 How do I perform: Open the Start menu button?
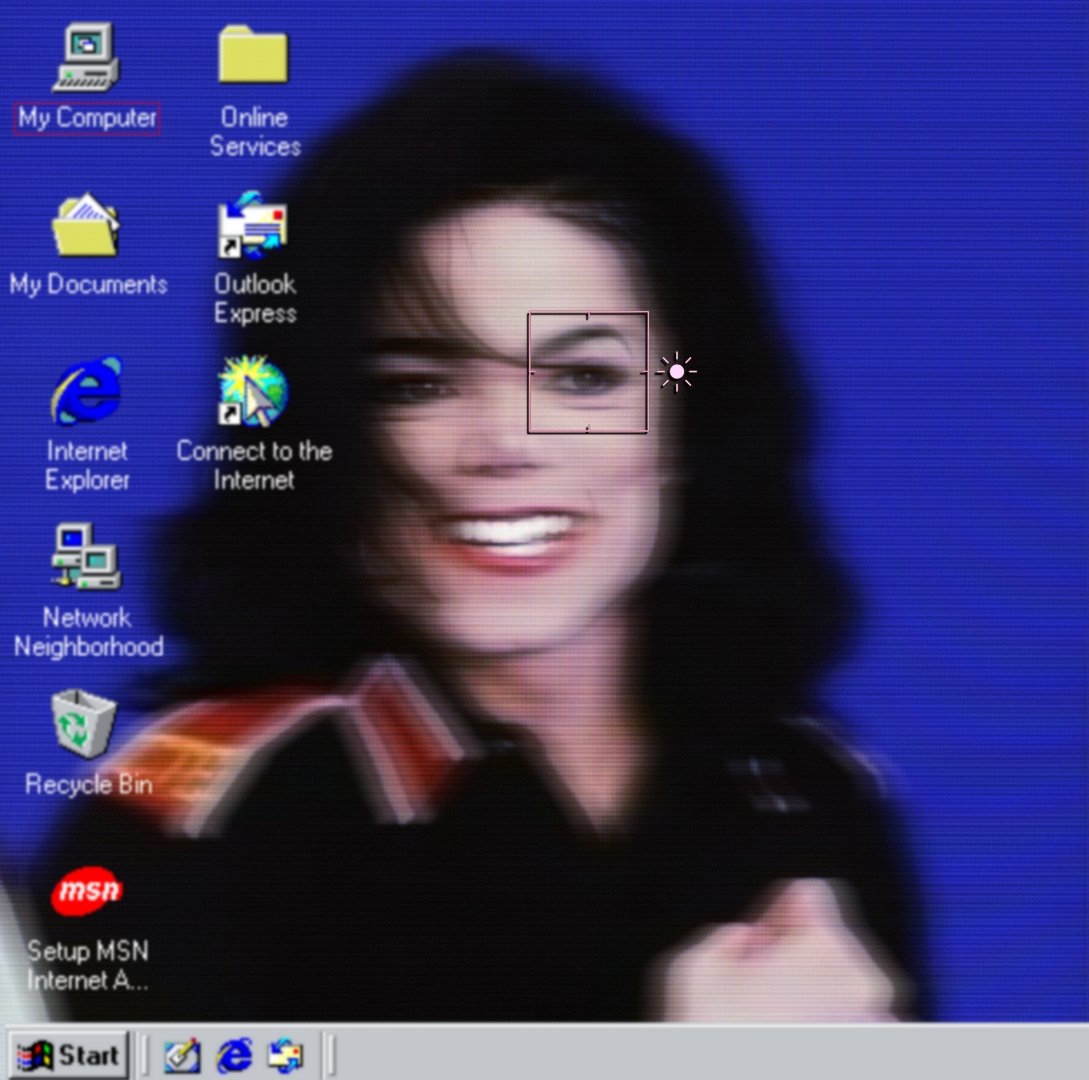(68, 1056)
